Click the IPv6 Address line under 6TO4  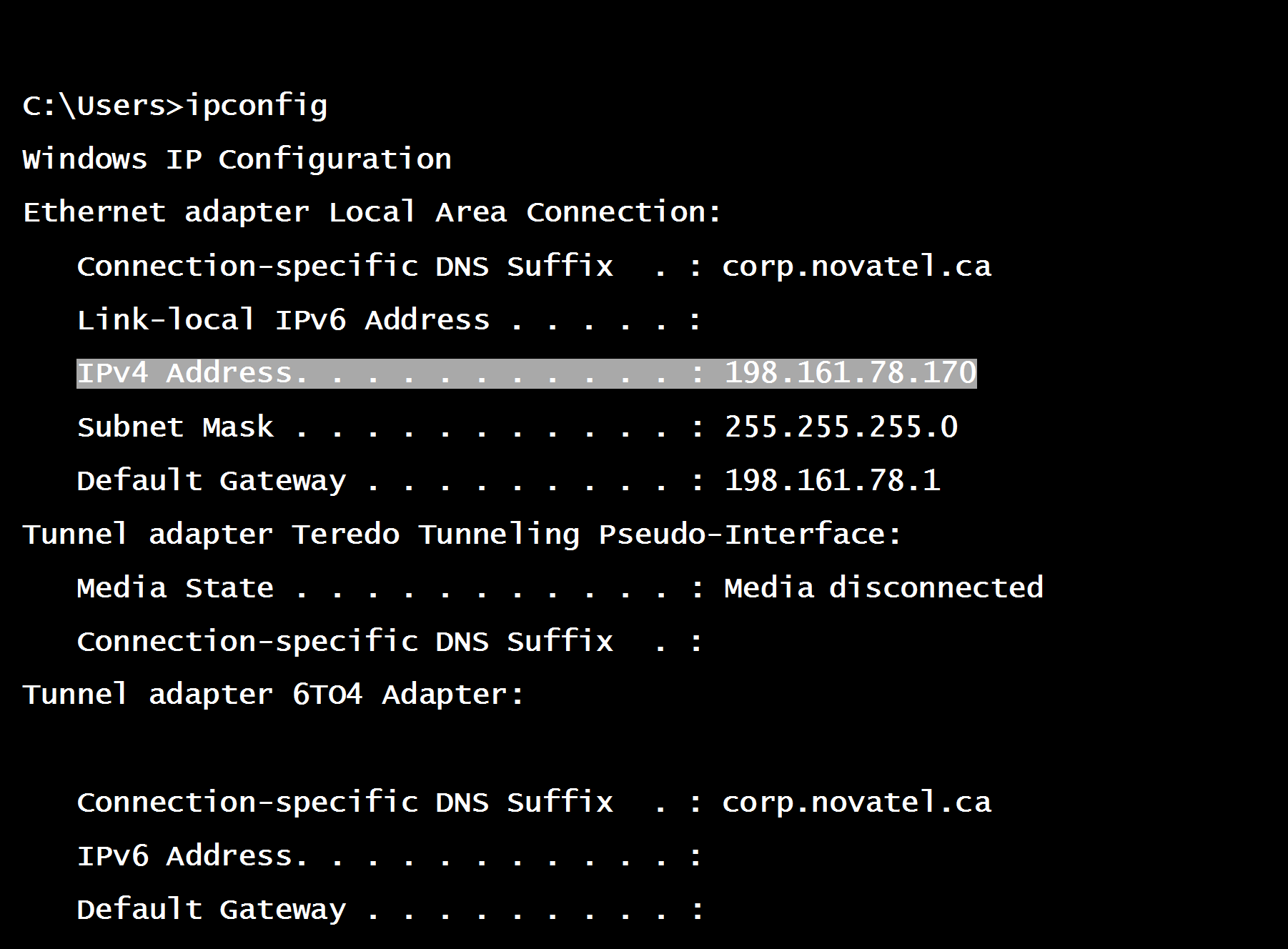click(390, 855)
